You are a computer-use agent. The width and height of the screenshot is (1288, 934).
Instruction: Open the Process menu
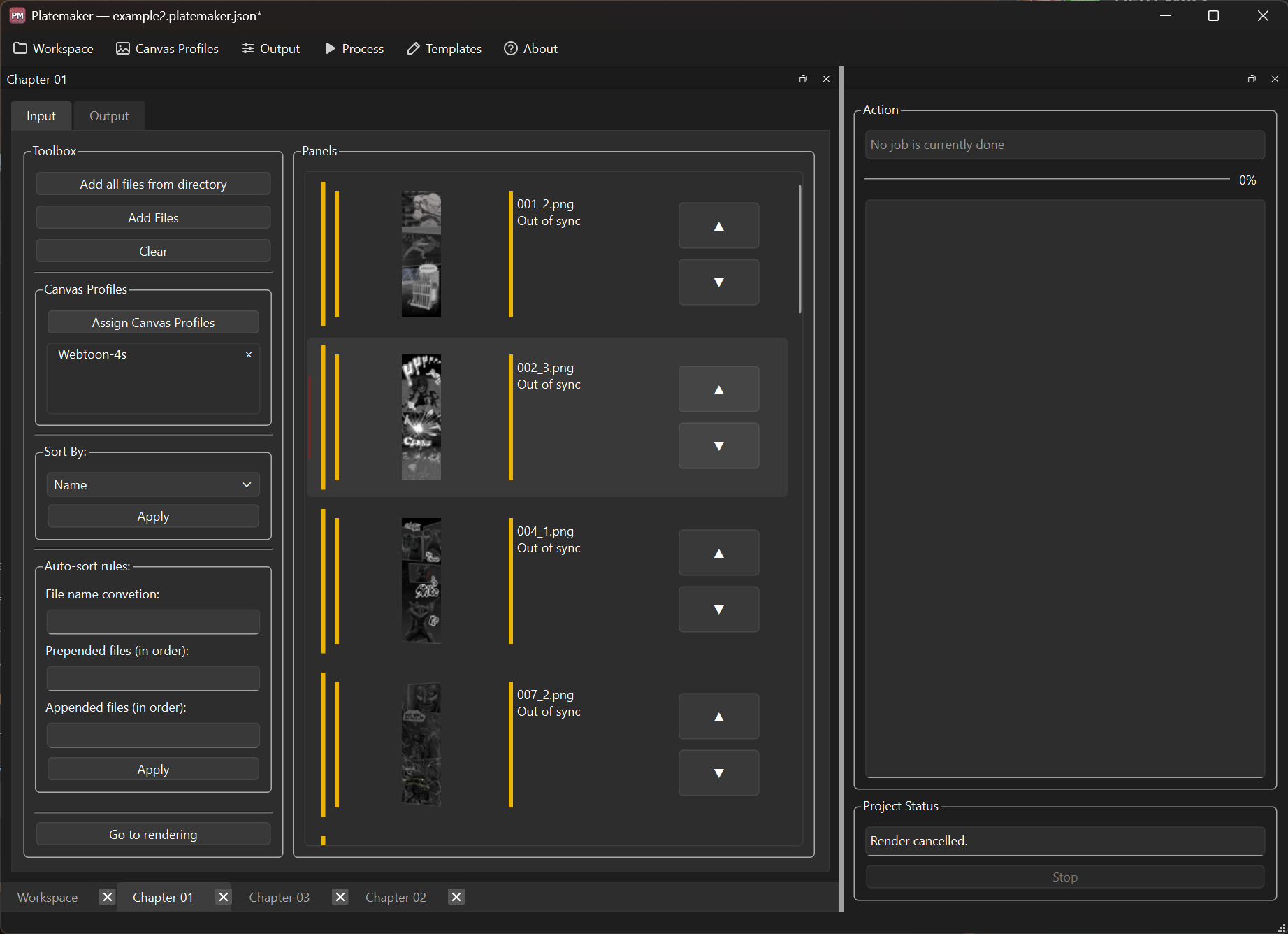pyautogui.click(x=355, y=49)
